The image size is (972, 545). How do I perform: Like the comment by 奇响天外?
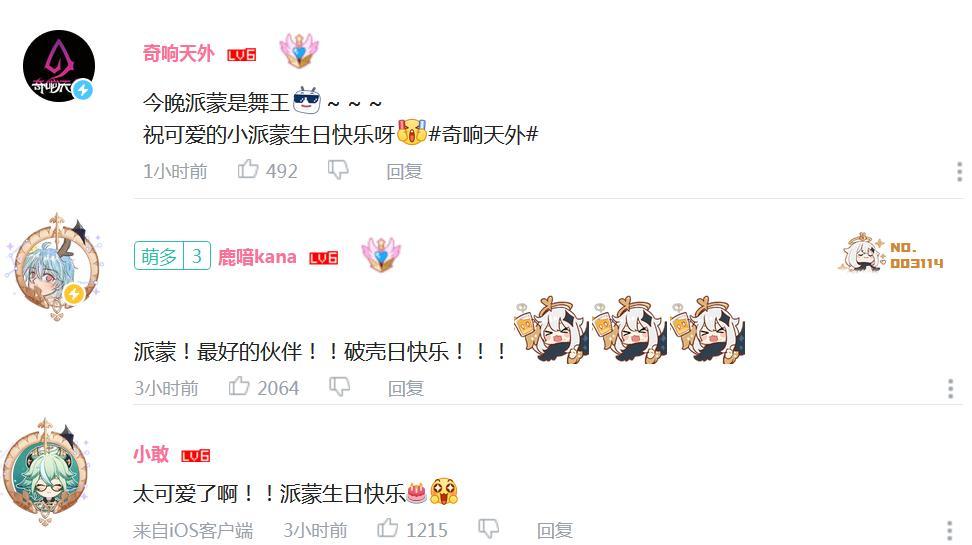coord(248,169)
